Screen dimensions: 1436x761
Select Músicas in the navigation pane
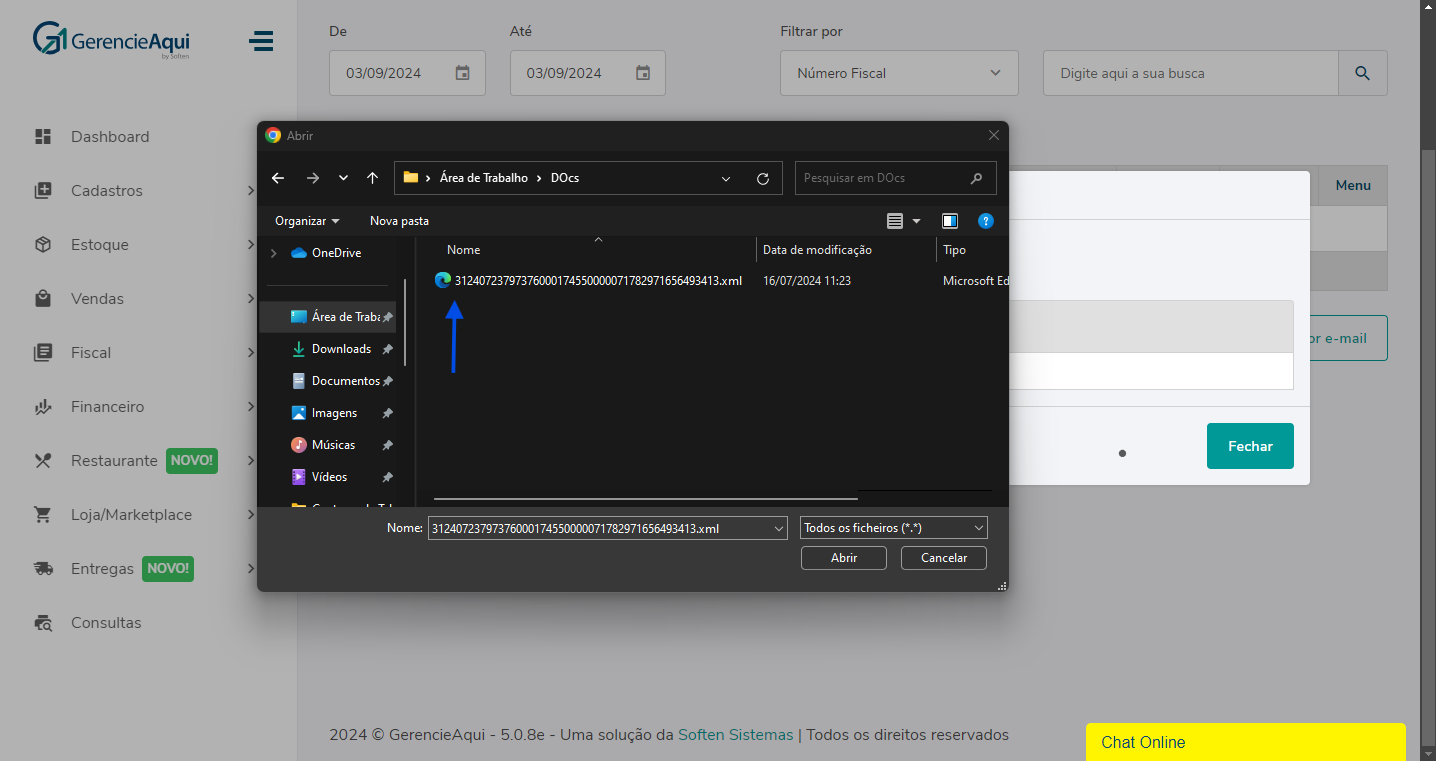tap(333, 444)
